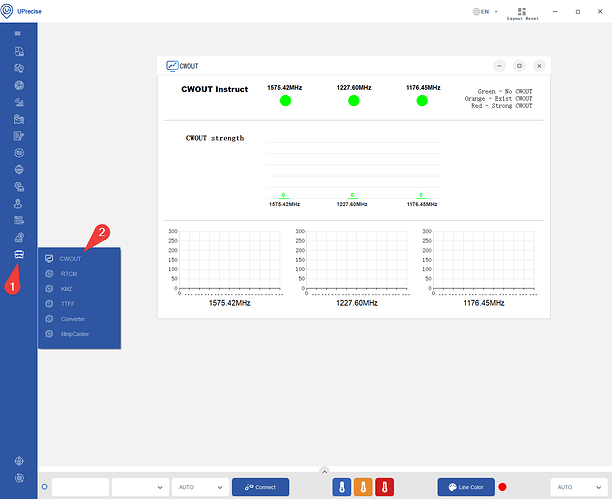Click the red color circle beside Line Color
This screenshot has width=612, height=499.
(503, 487)
